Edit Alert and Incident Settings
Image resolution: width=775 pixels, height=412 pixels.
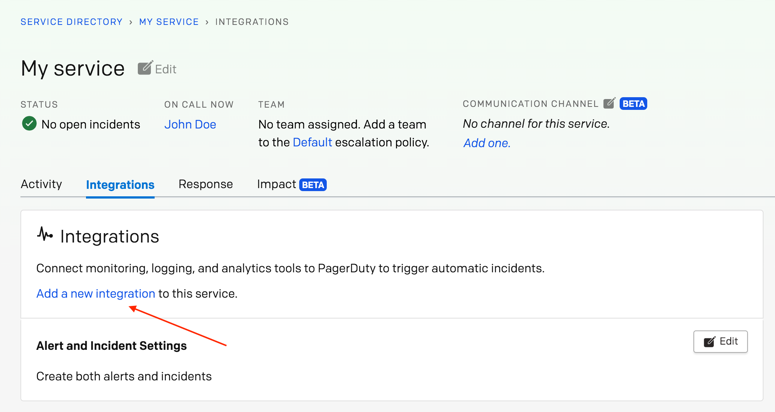click(720, 341)
